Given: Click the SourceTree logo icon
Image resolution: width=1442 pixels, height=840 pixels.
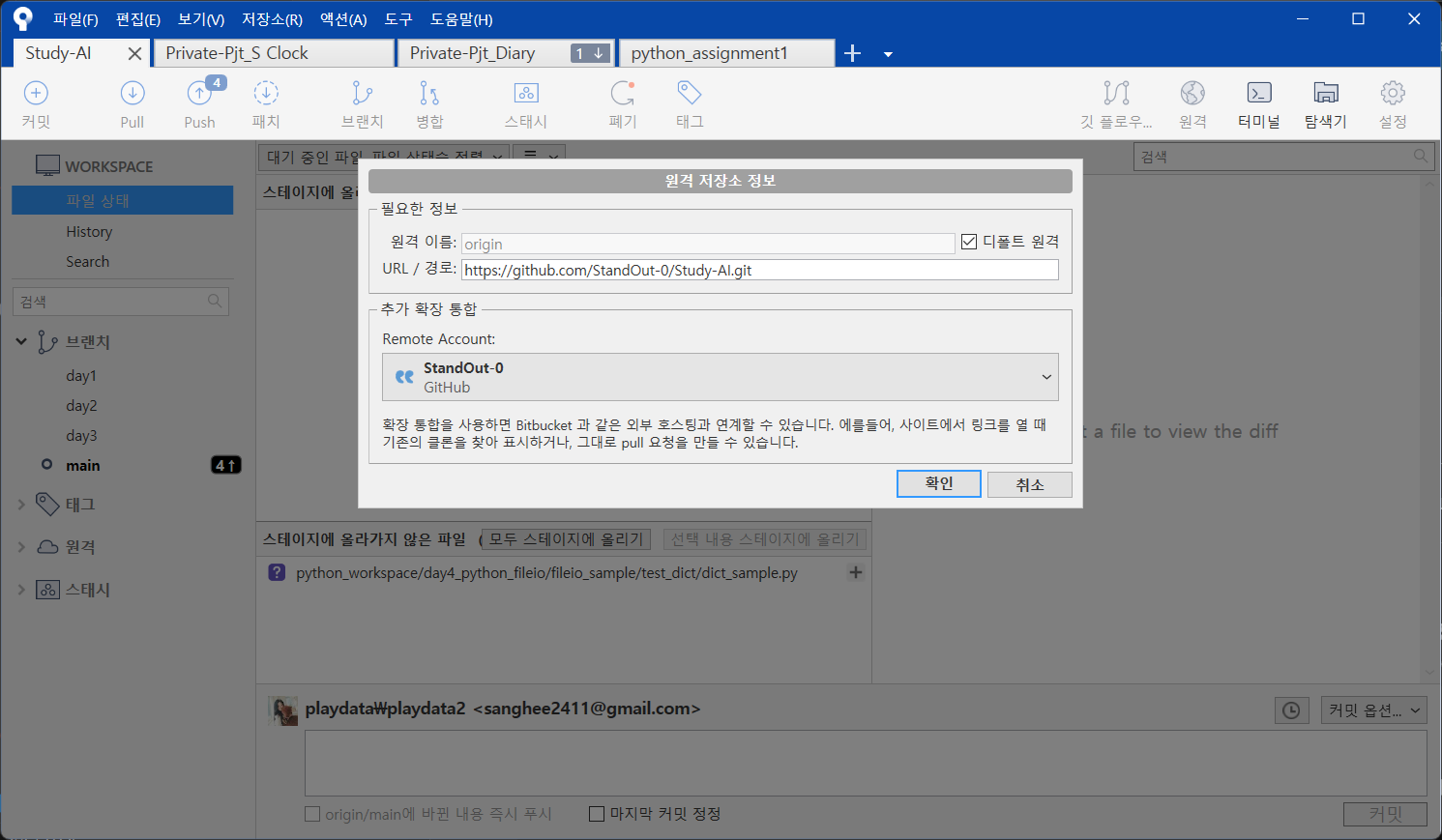Looking at the screenshot, I should tap(22, 18).
